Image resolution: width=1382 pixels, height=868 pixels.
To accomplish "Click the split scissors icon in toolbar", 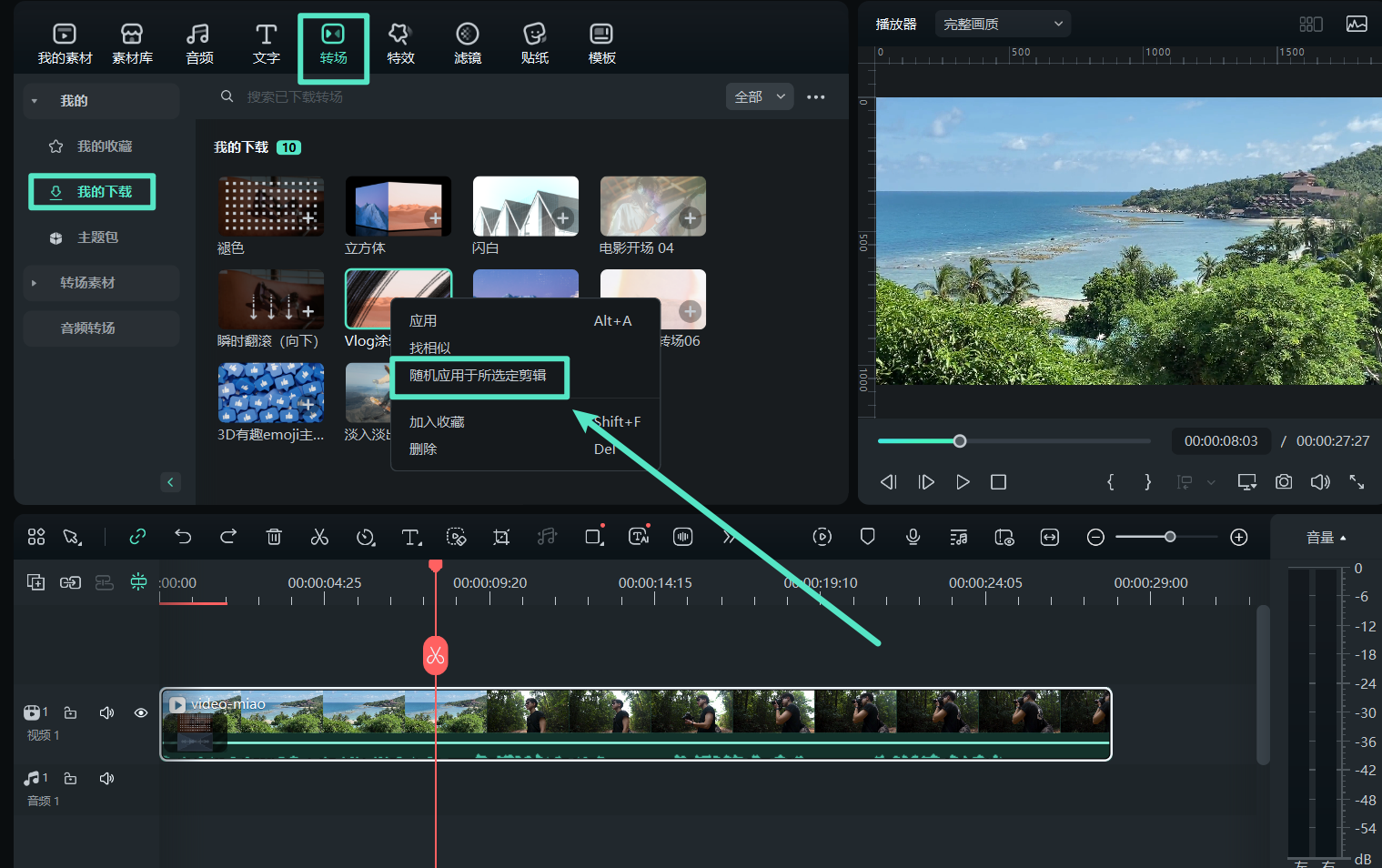I will point(319,537).
